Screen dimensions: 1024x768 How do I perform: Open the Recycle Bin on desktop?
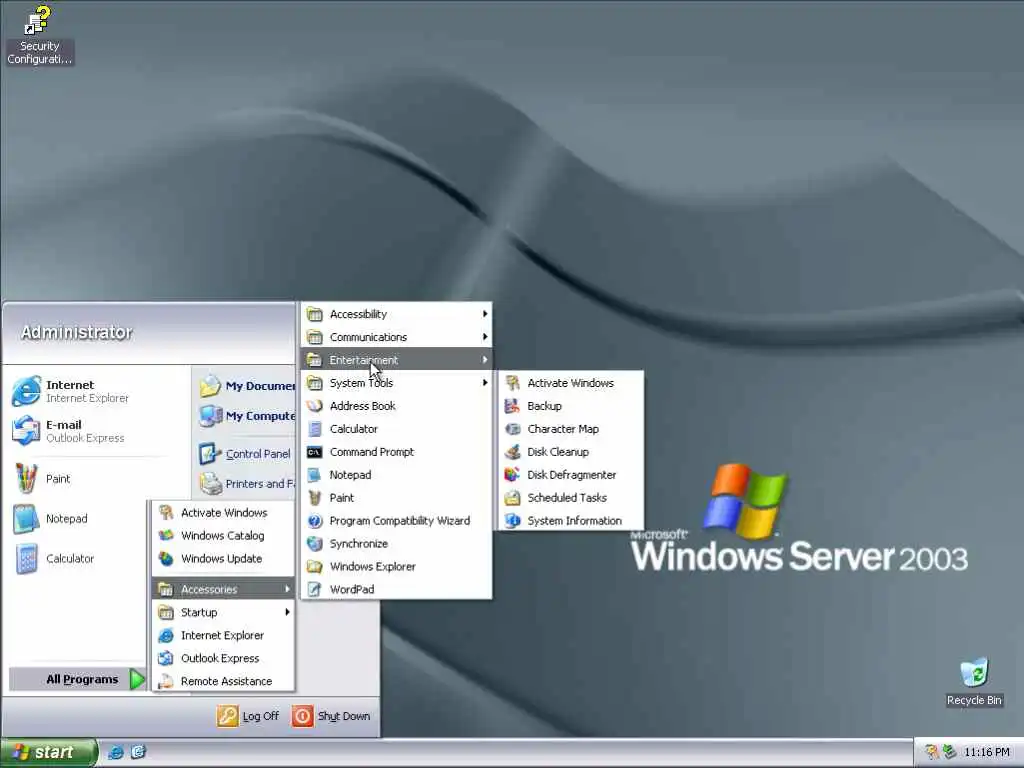pos(974,682)
